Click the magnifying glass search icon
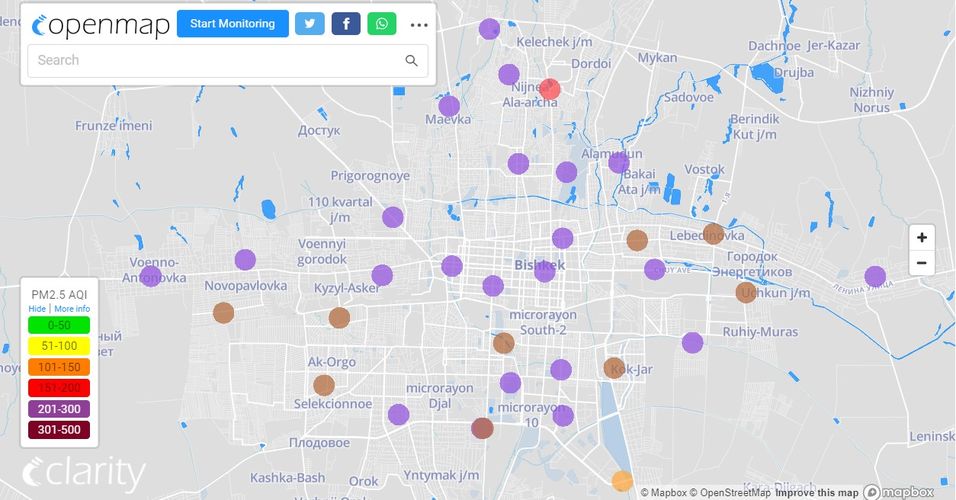This screenshot has height=500, width=956. pos(411,61)
